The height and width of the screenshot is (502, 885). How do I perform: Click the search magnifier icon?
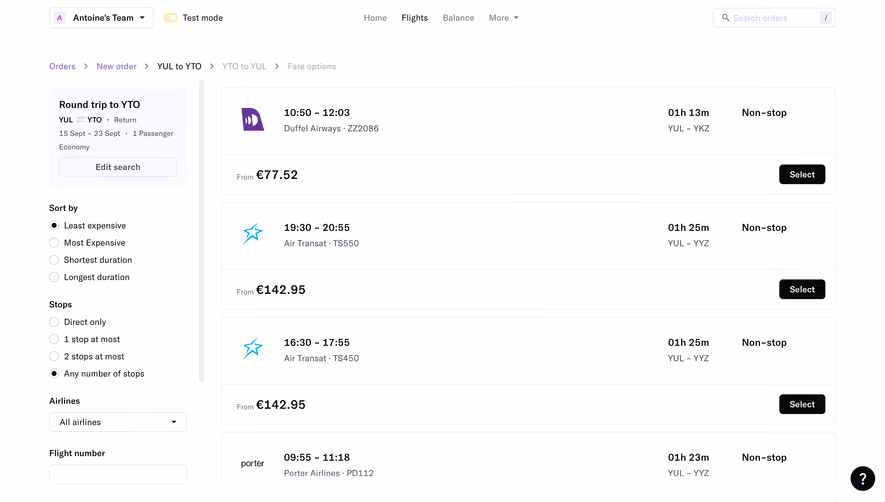pyautogui.click(x=725, y=18)
